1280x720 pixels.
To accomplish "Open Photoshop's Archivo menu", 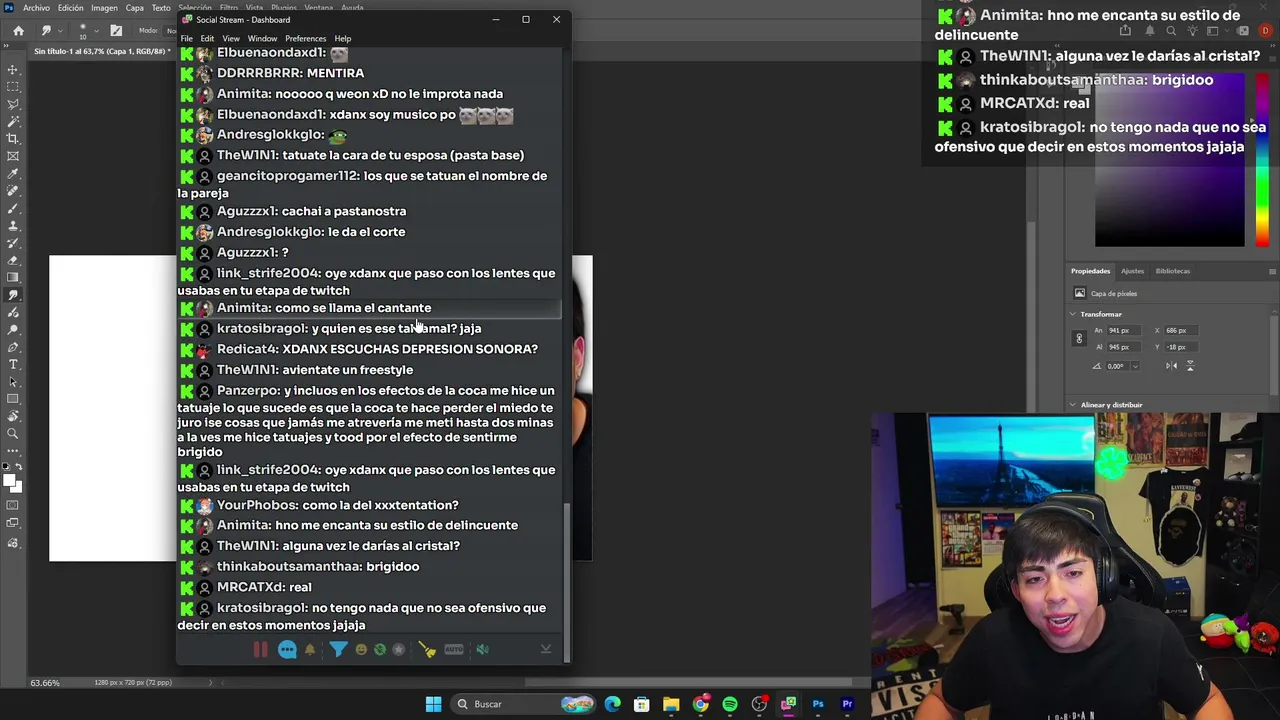I will point(36,8).
